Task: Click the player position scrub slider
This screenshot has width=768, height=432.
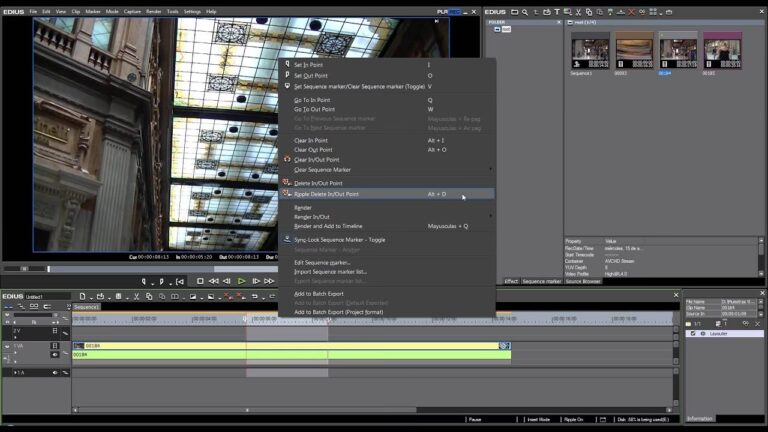Action: point(48,268)
